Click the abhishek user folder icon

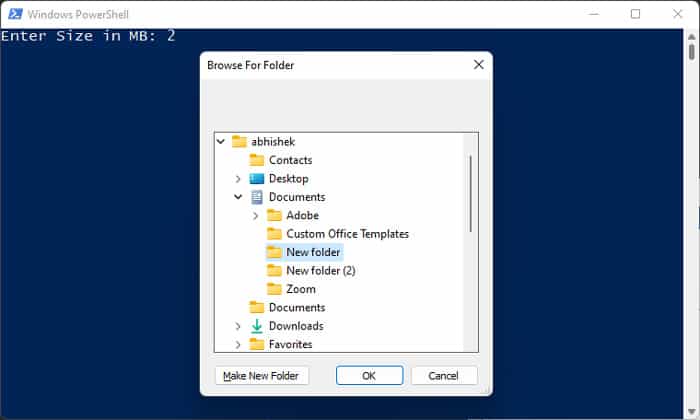tap(239, 141)
